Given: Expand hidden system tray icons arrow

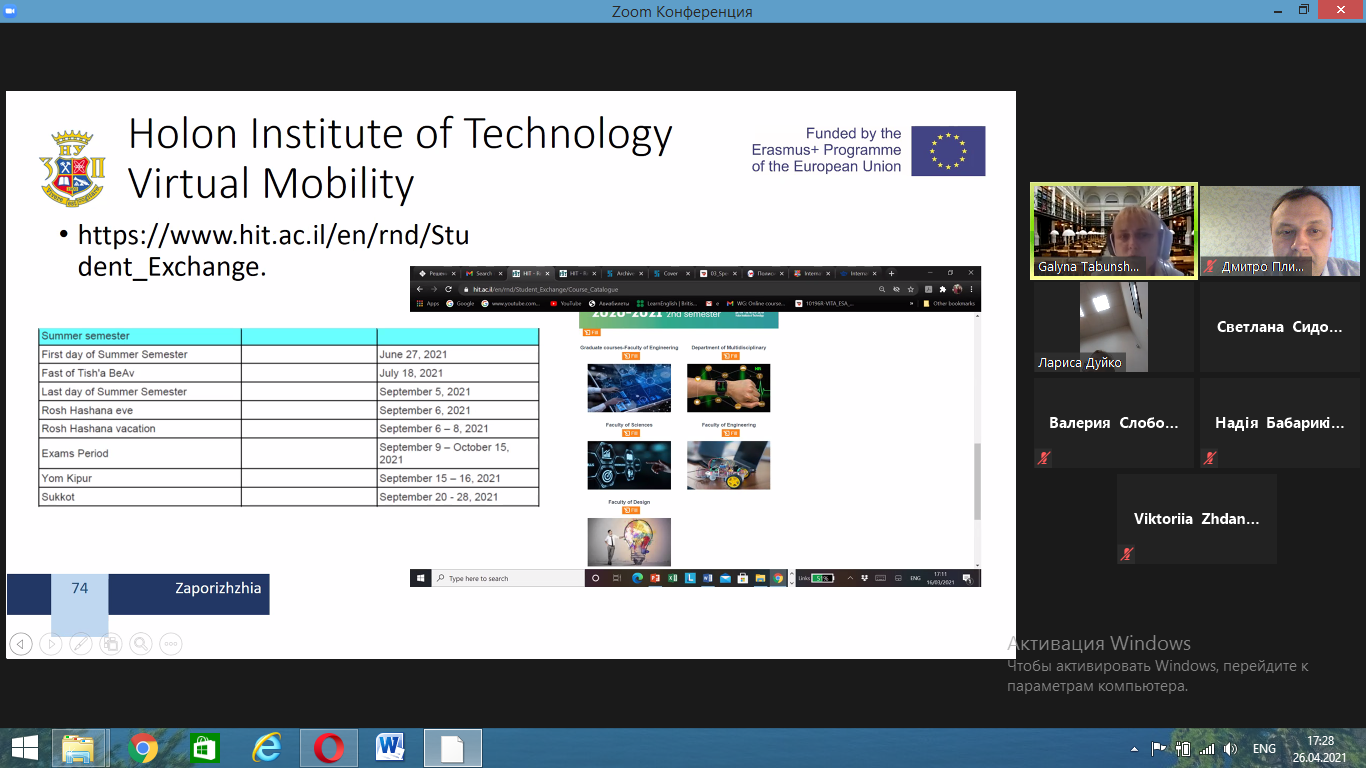Looking at the screenshot, I should pos(1134,748).
